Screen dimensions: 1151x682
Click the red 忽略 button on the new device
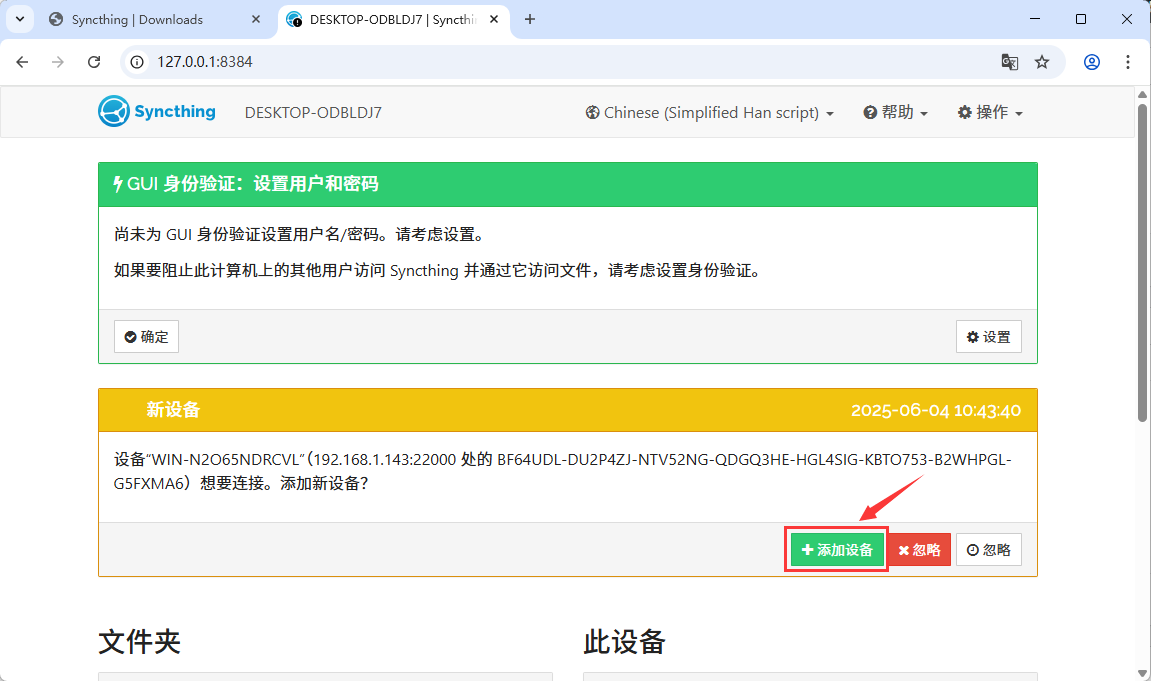[x=919, y=549]
